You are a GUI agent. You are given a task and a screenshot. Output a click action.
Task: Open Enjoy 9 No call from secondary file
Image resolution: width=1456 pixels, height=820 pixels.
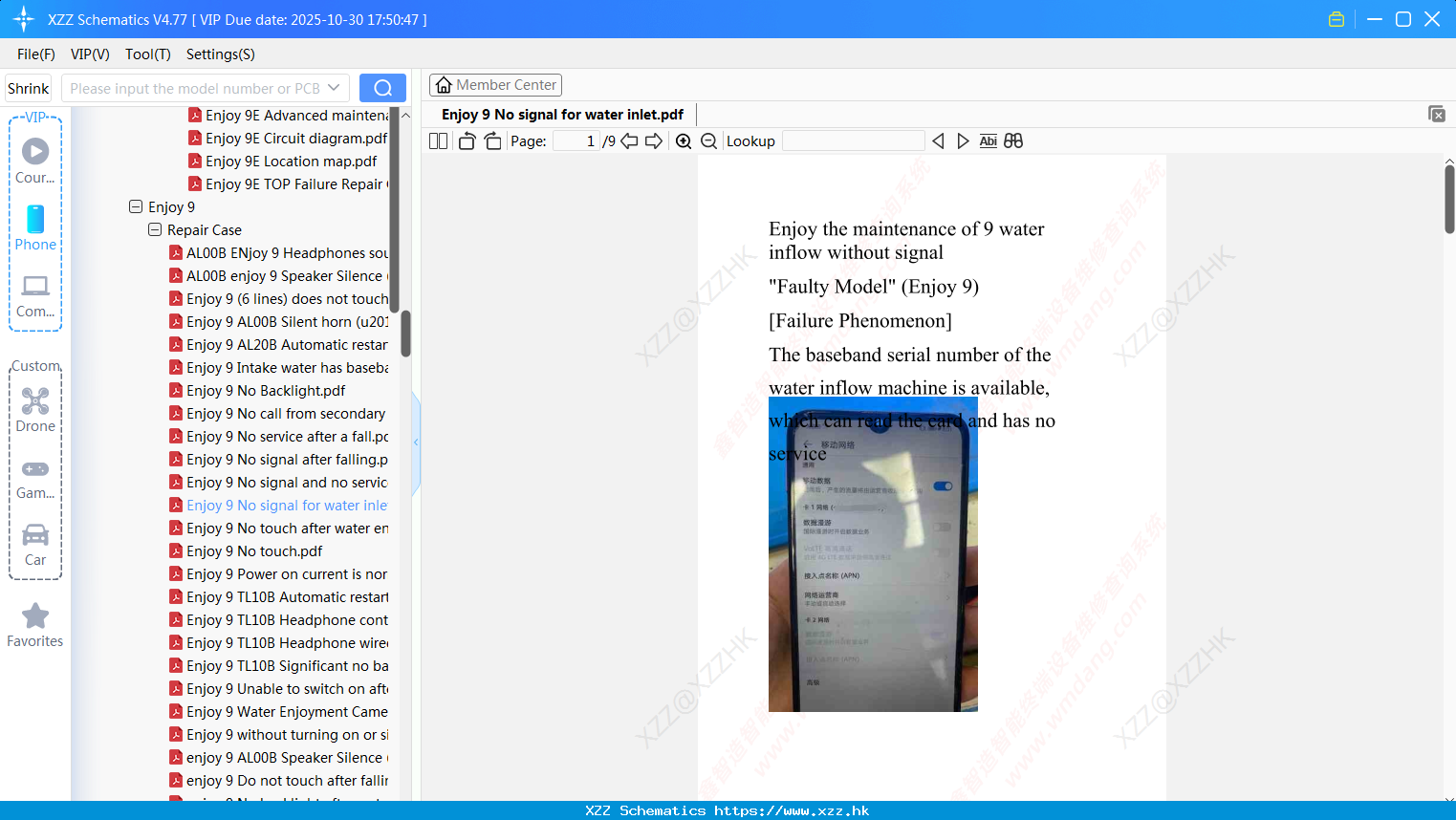pos(277,413)
